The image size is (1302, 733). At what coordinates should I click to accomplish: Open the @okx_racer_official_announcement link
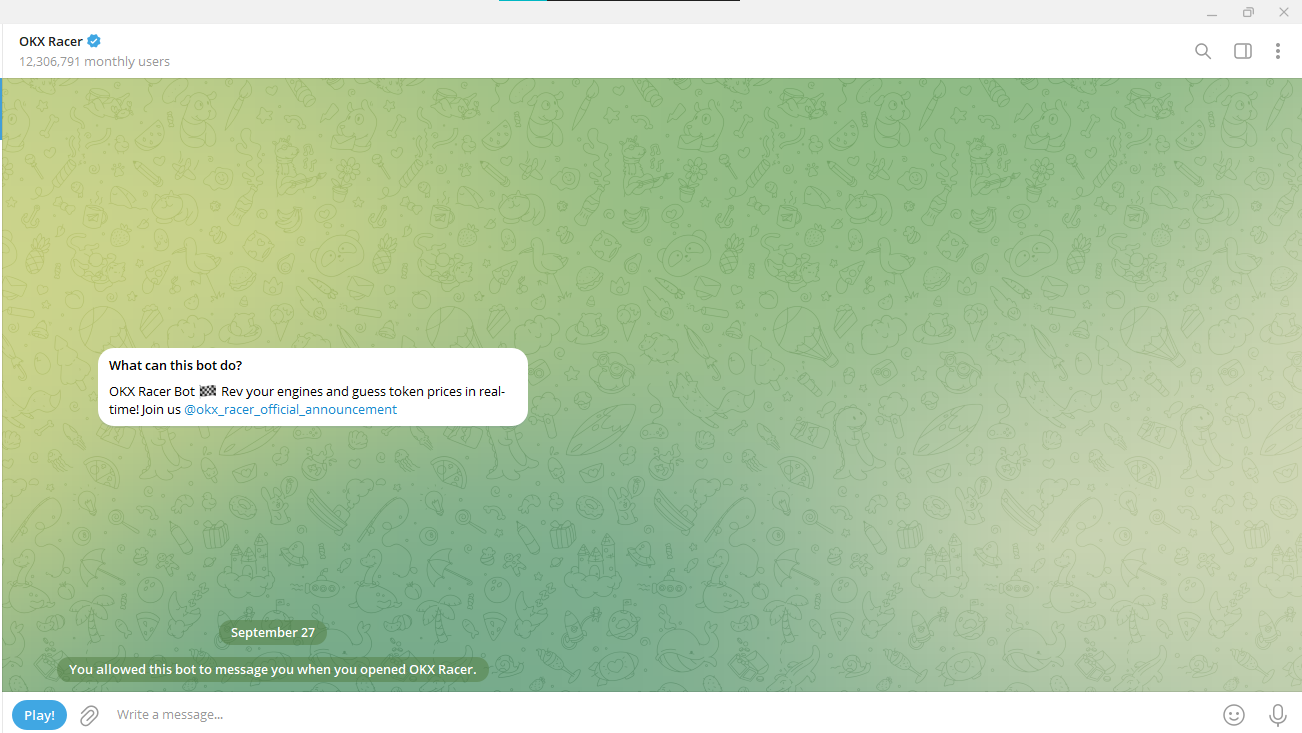pyautogui.click(x=291, y=409)
